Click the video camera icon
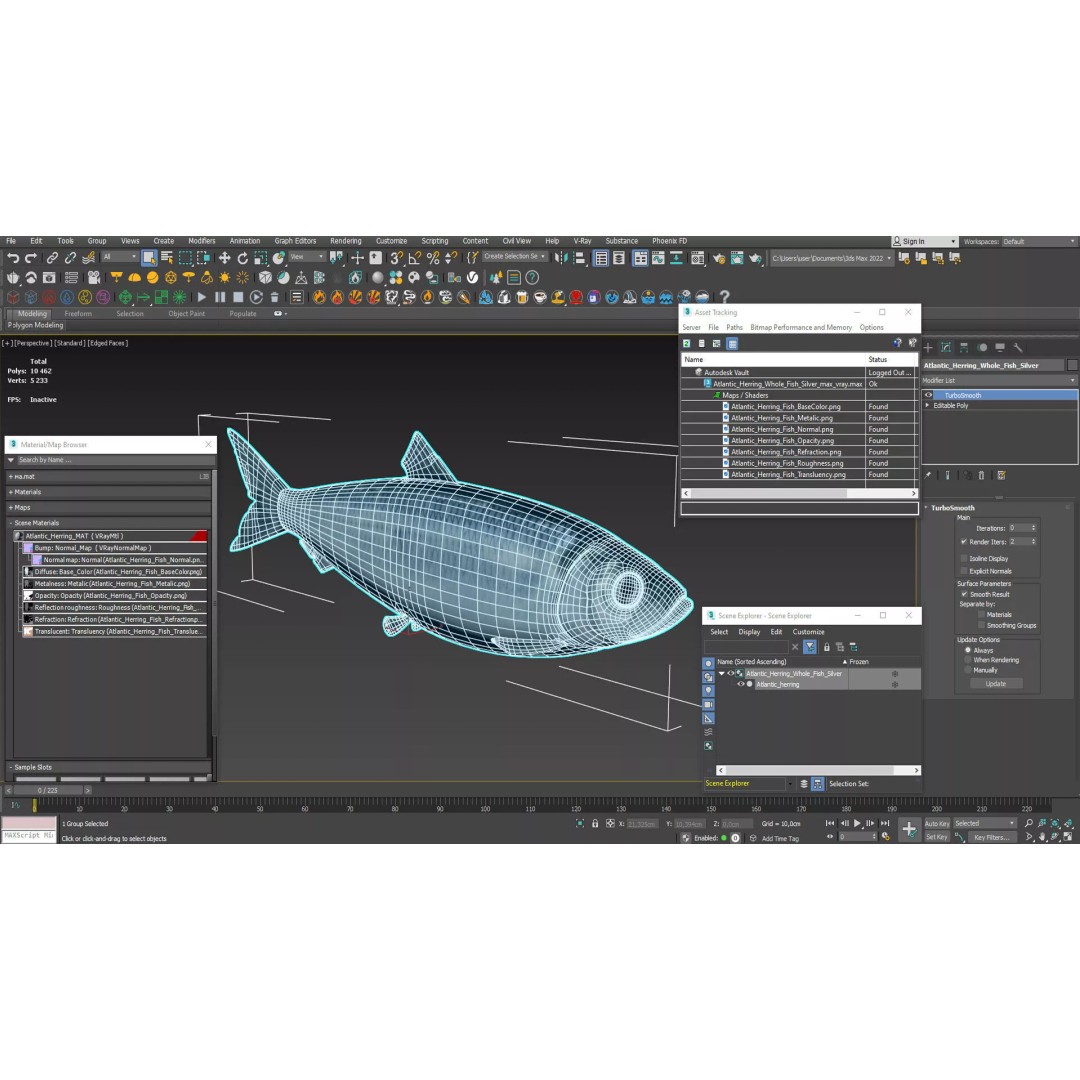Image resolution: width=1080 pixels, height=1080 pixels. point(94,278)
